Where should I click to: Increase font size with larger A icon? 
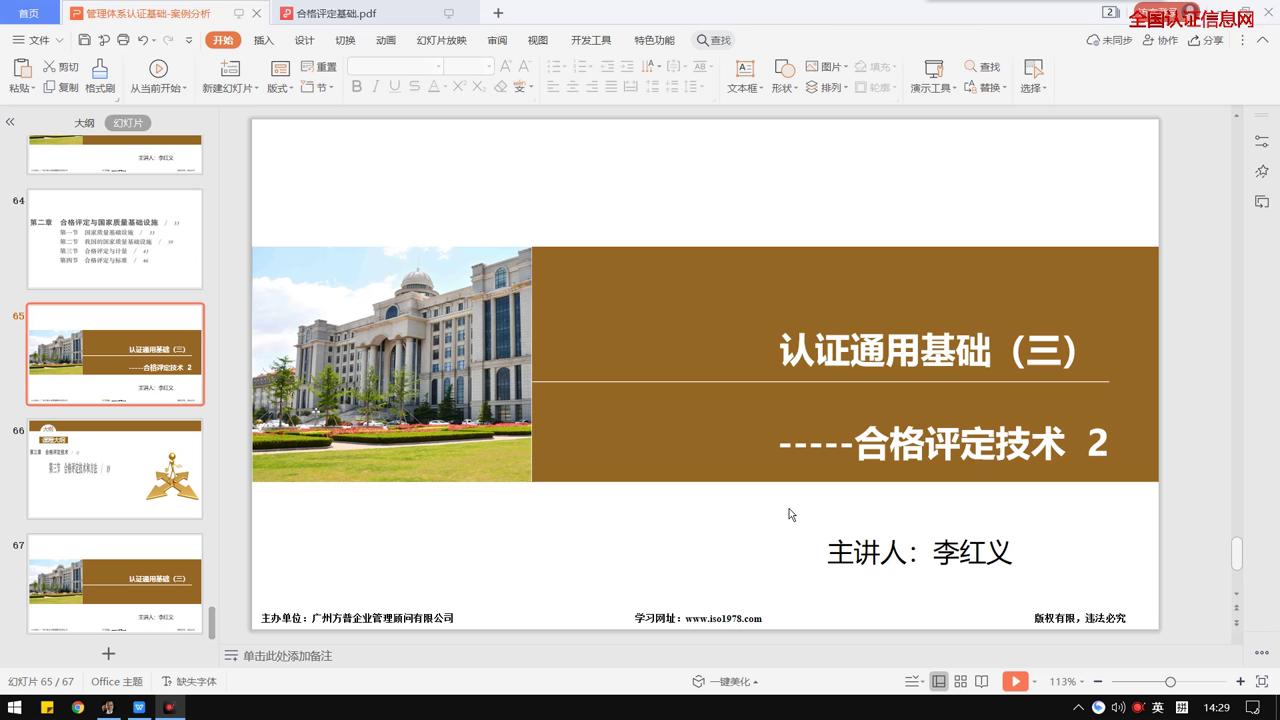click(505, 66)
